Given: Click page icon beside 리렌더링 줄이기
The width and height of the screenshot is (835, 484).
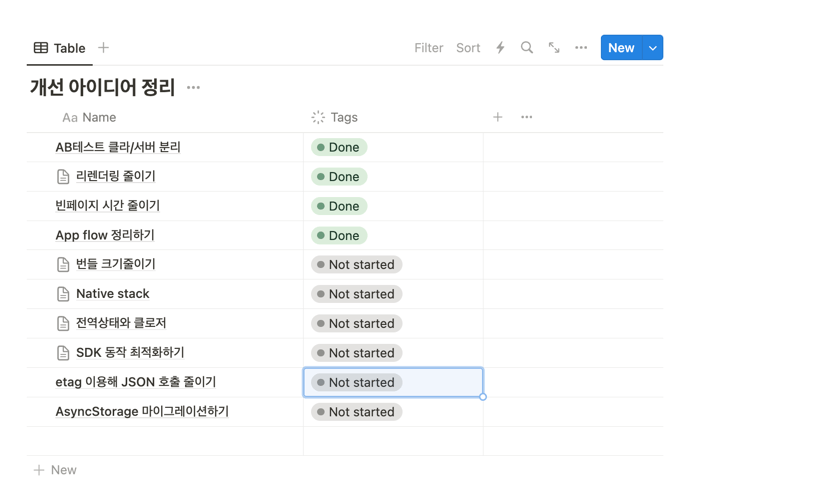Looking at the screenshot, I should pos(63,177).
